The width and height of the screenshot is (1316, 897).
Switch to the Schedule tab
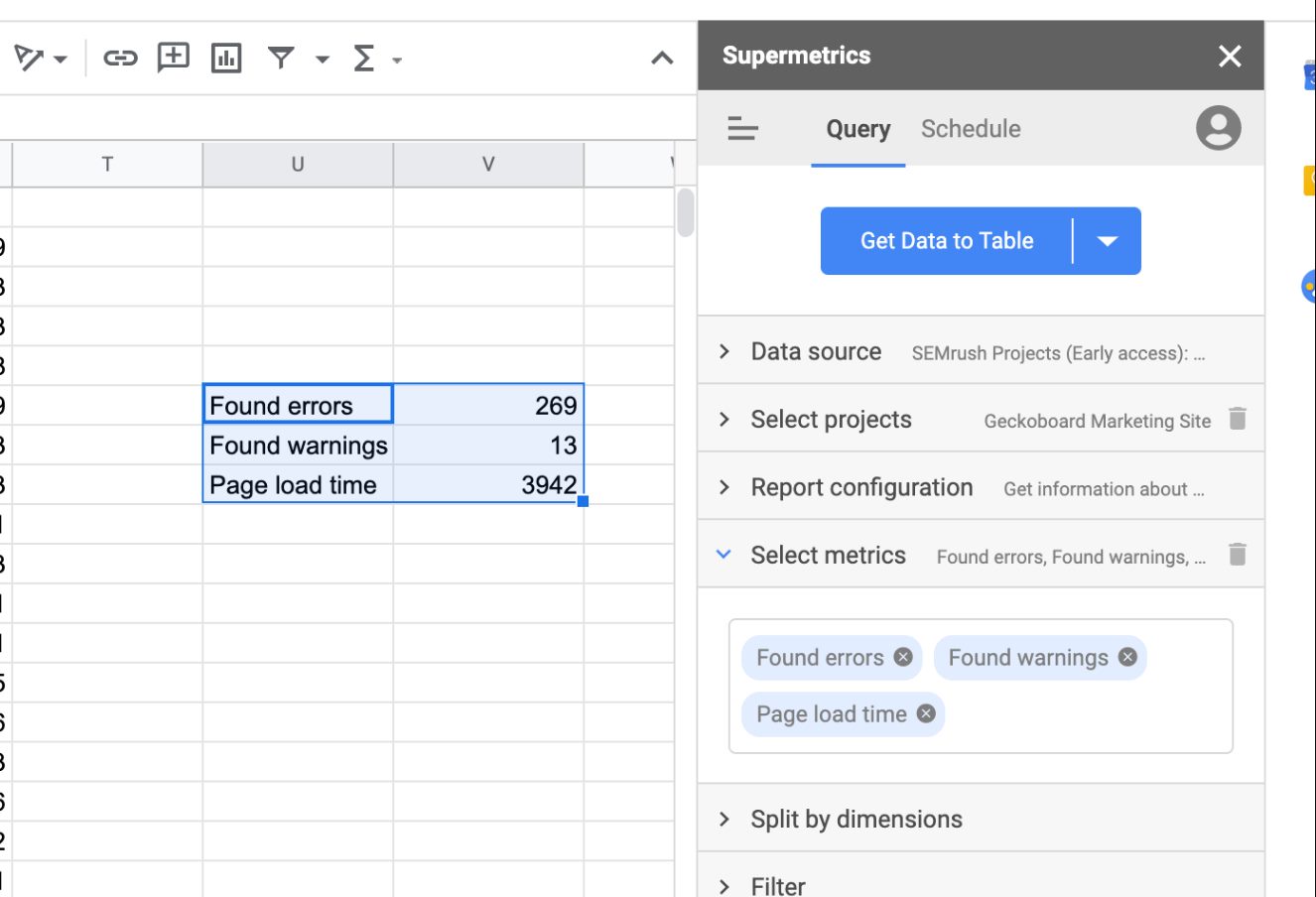[x=971, y=129]
